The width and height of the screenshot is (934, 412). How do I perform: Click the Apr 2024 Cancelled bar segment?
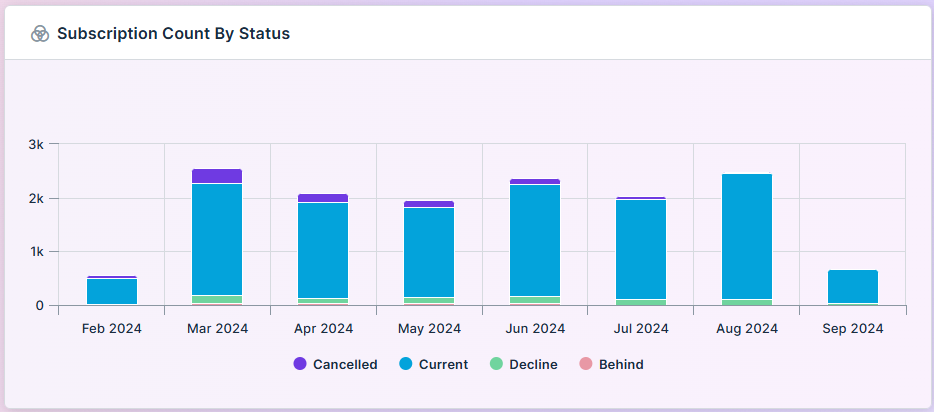(x=323, y=198)
